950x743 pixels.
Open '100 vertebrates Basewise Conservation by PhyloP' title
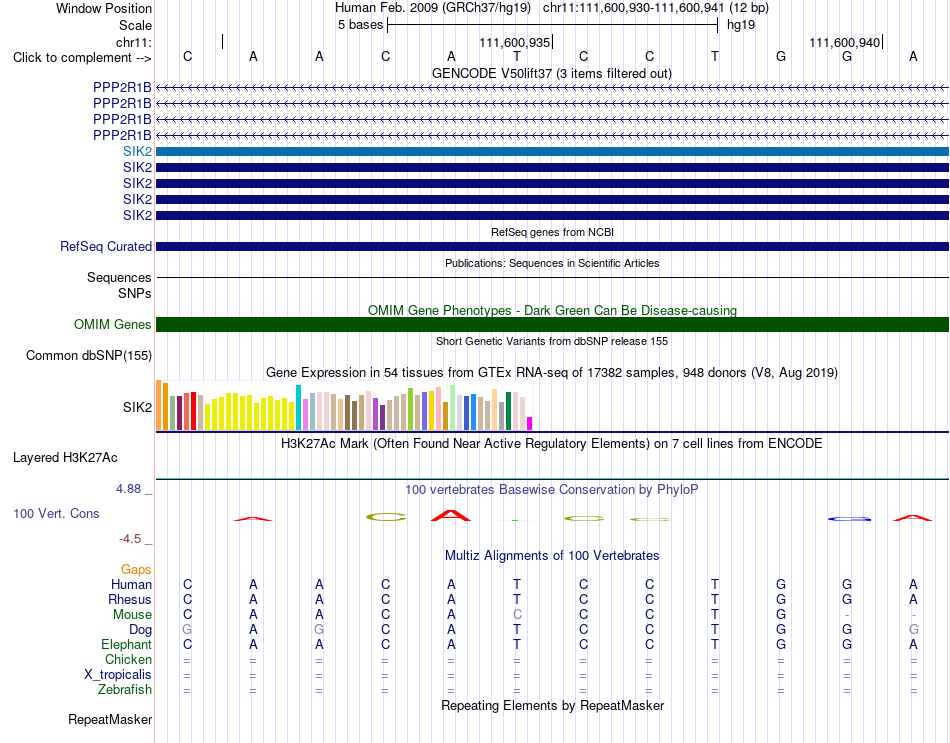pyautogui.click(x=552, y=490)
